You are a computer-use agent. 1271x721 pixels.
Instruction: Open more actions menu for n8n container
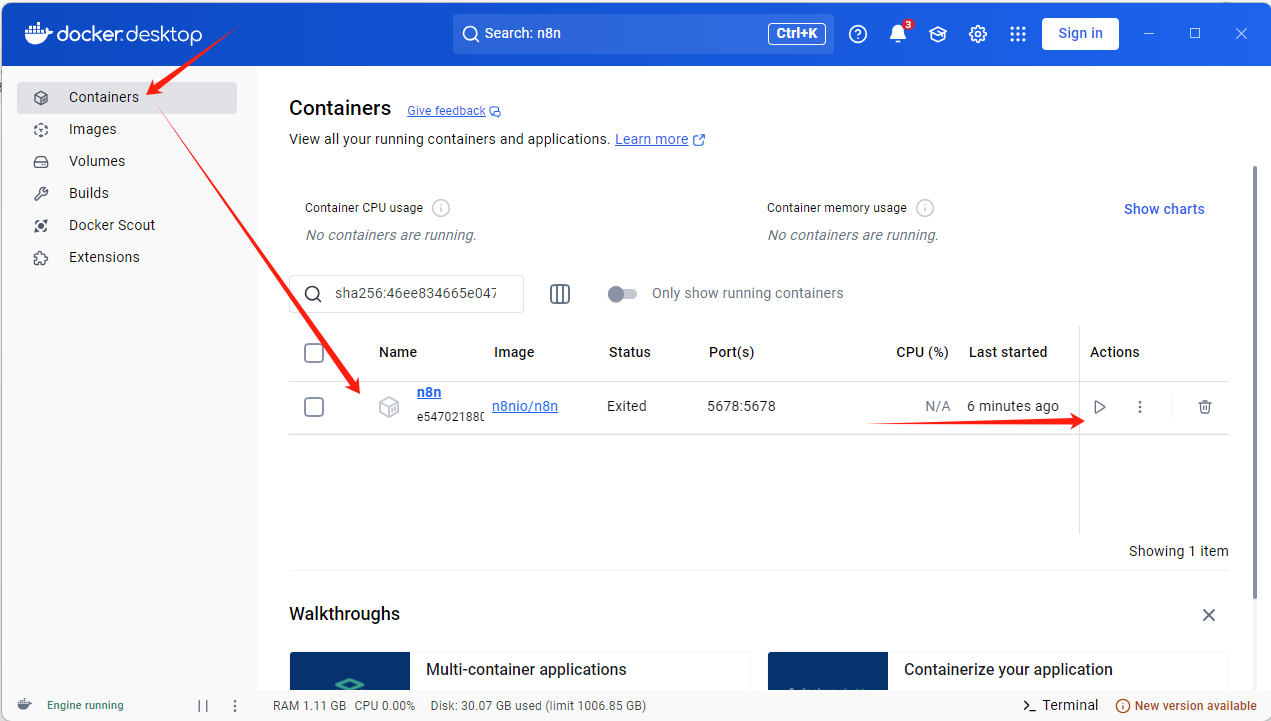tap(1140, 407)
